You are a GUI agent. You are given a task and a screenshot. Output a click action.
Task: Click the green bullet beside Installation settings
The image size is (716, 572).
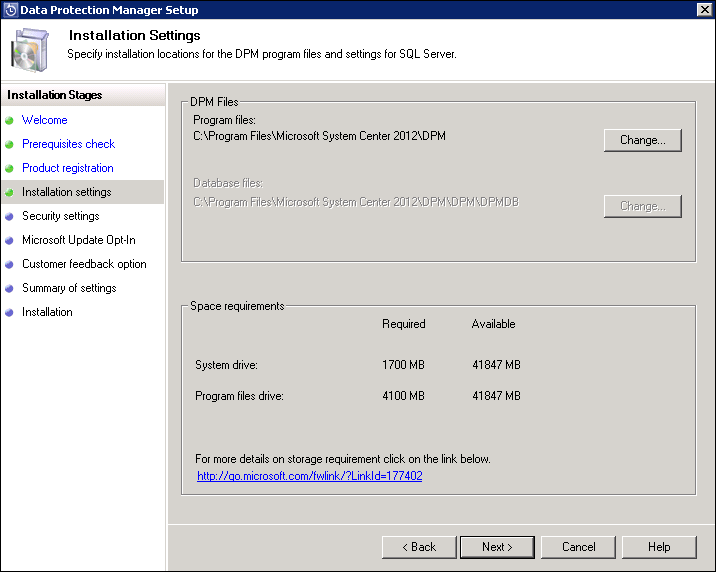pyautogui.click(x=9, y=193)
